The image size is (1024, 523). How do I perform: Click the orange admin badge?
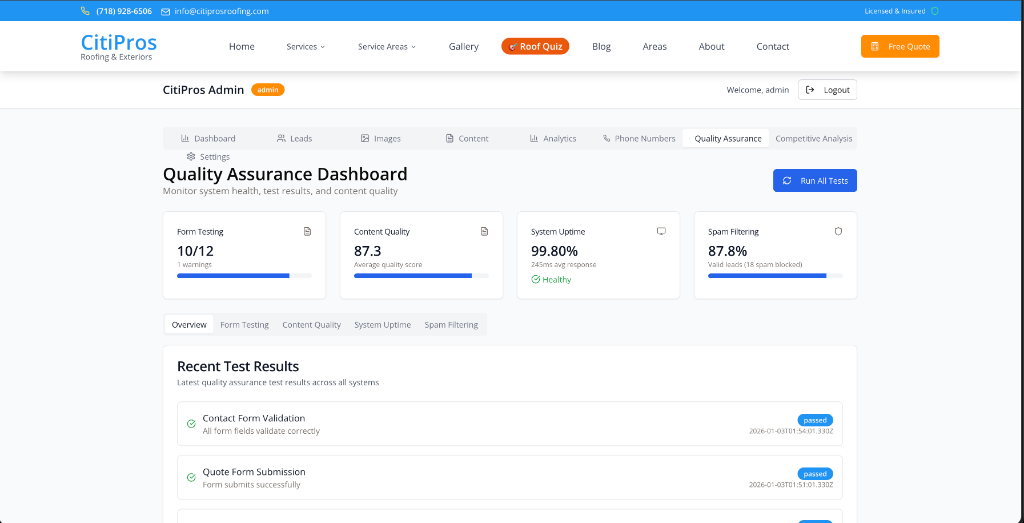click(x=268, y=90)
